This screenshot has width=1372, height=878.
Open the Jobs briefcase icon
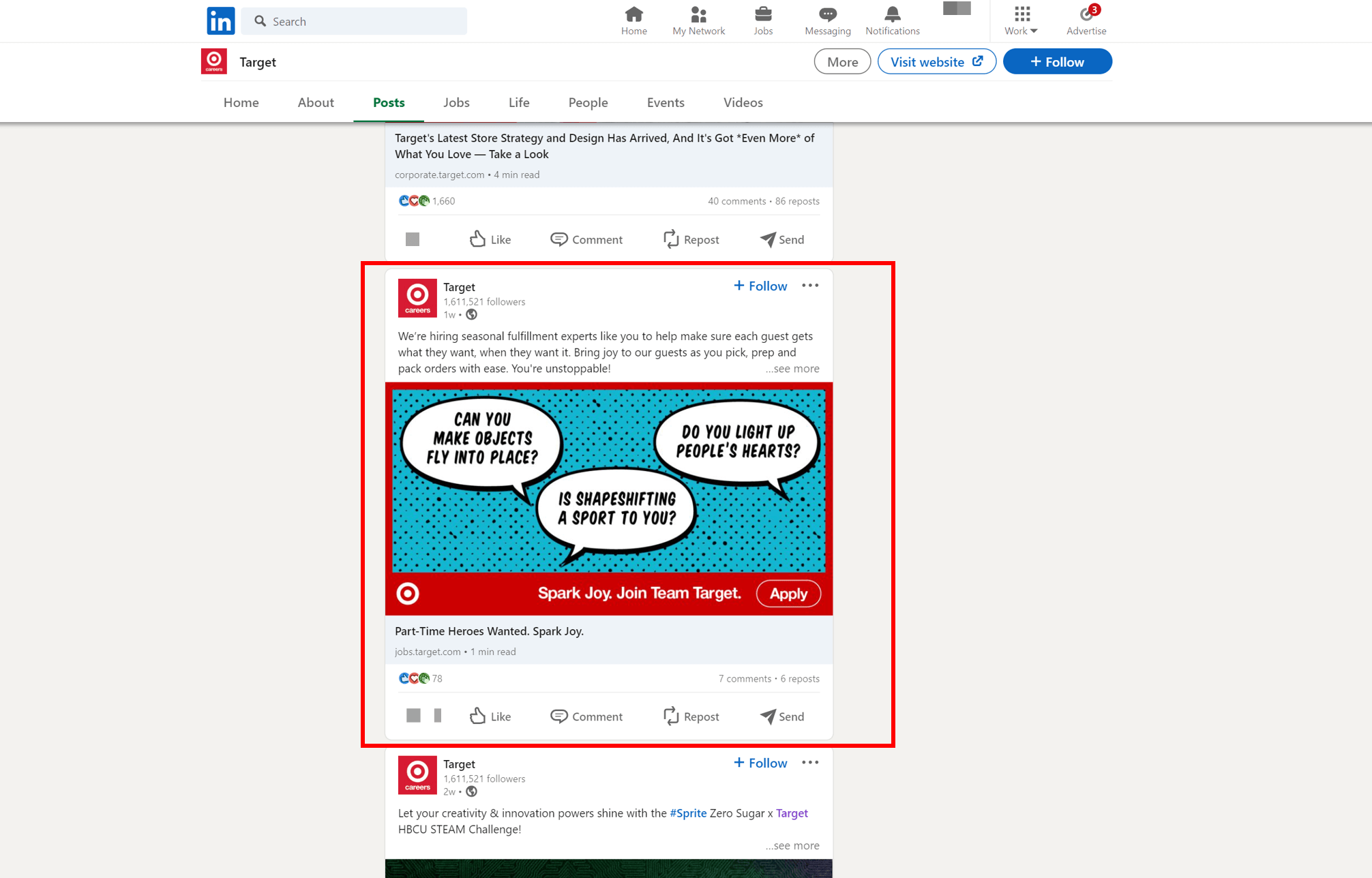click(x=763, y=20)
